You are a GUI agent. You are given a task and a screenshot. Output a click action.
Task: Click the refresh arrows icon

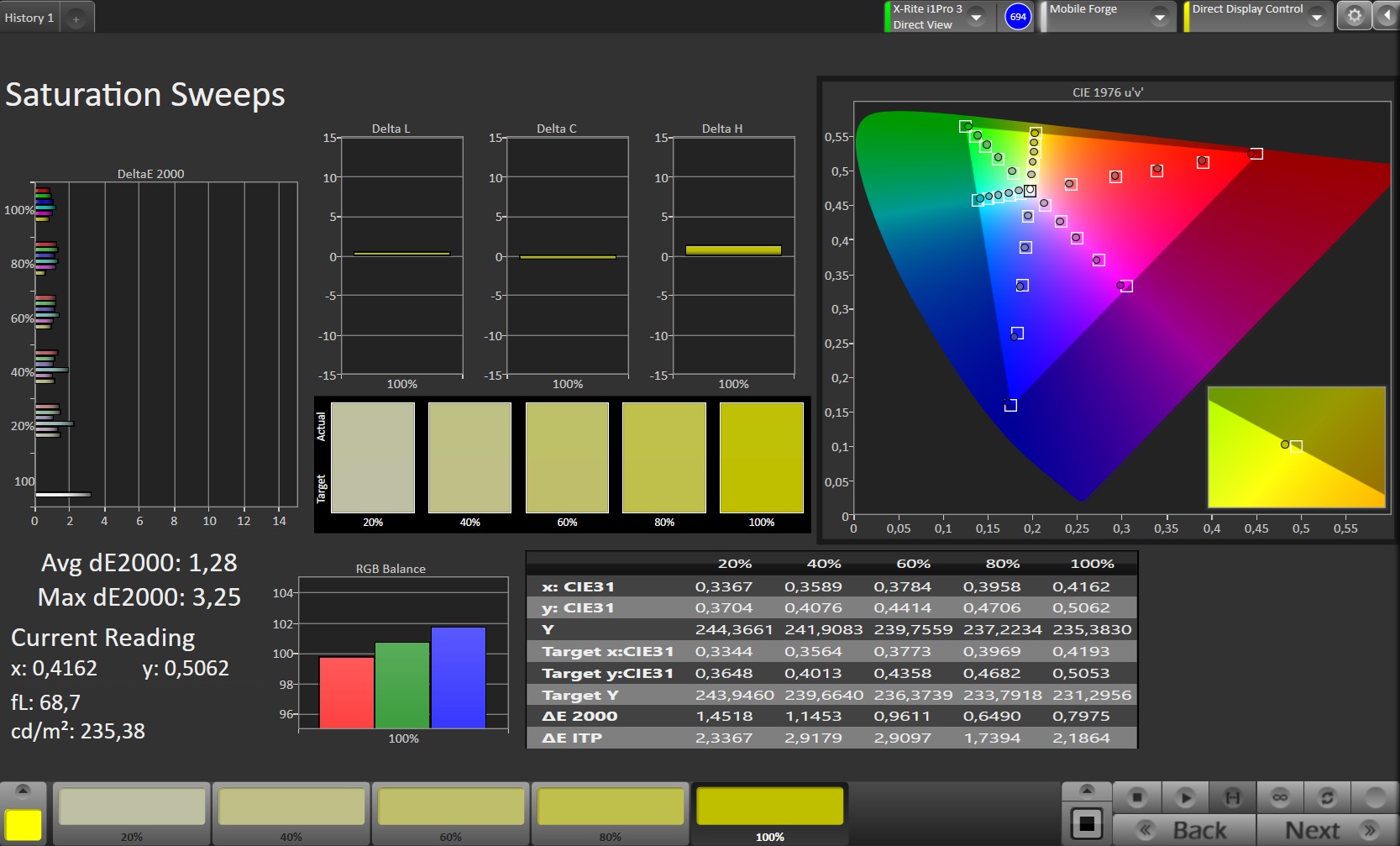click(1327, 796)
